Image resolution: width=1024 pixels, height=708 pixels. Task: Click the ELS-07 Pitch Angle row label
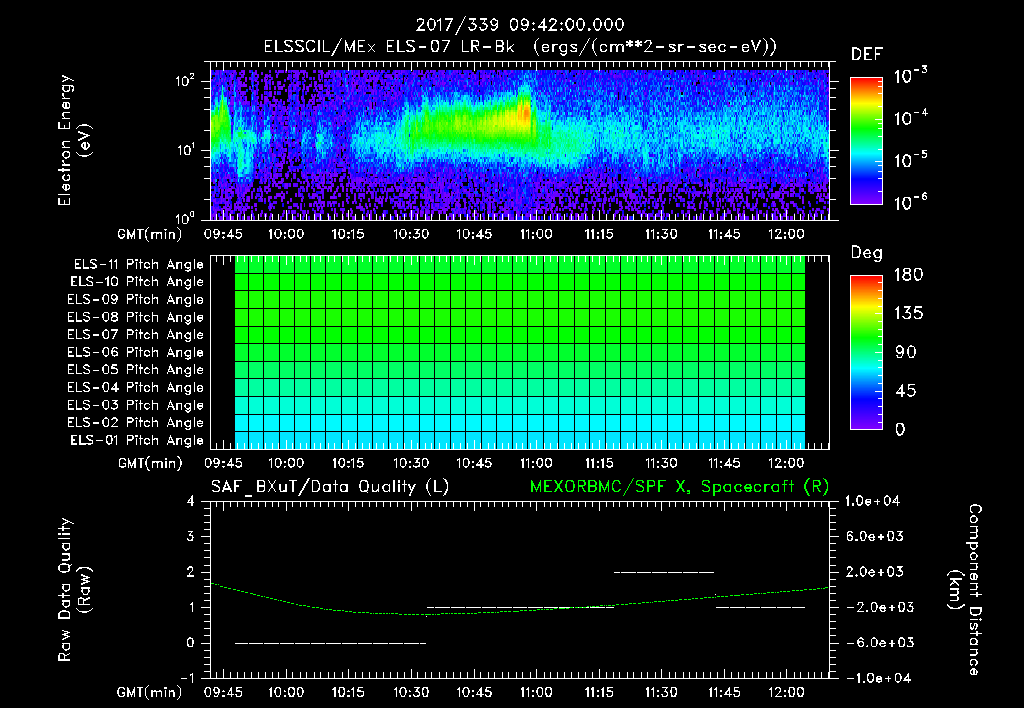136,335
